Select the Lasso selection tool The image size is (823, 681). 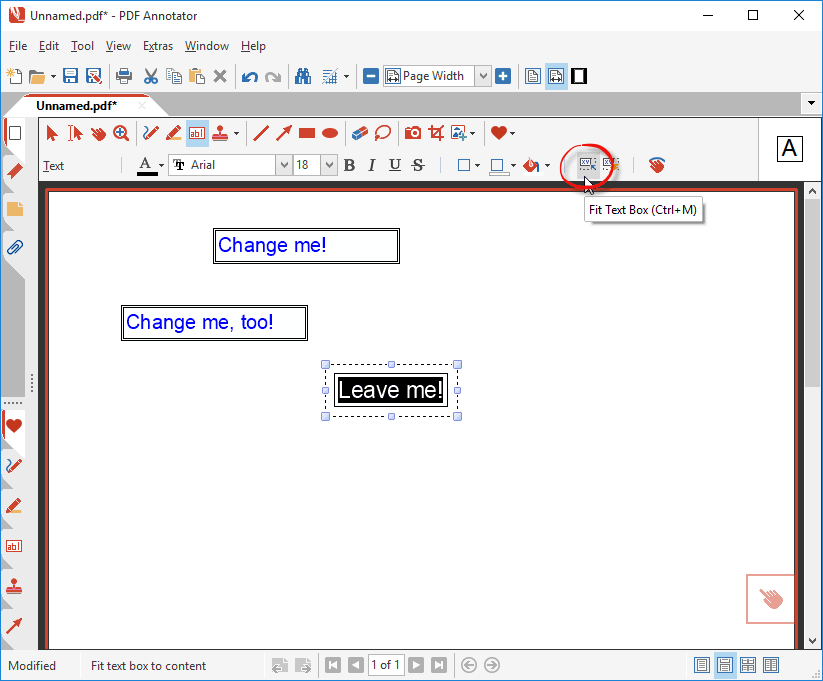(x=383, y=133)
